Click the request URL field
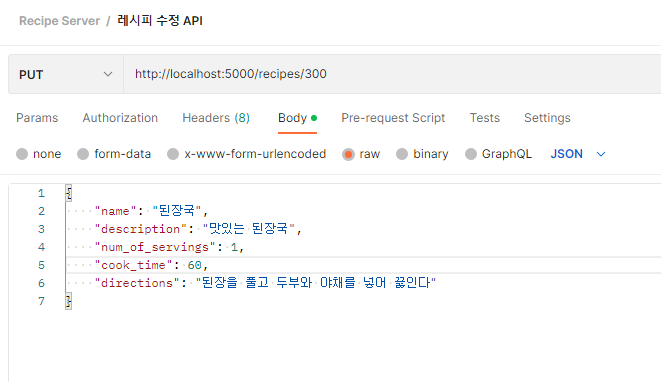661x382 pixels. pos(392,74)
